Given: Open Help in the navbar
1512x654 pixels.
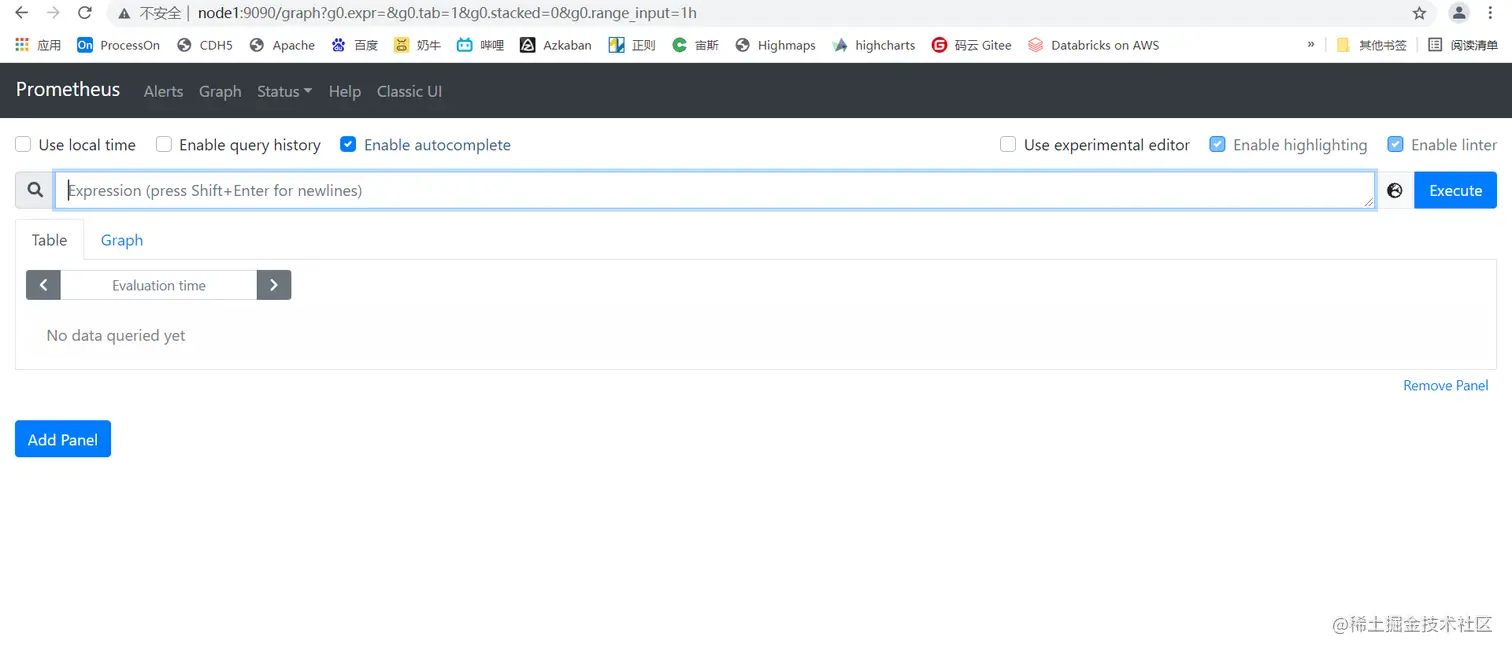Looking at the screenshot, I should [x=344, y=91].
